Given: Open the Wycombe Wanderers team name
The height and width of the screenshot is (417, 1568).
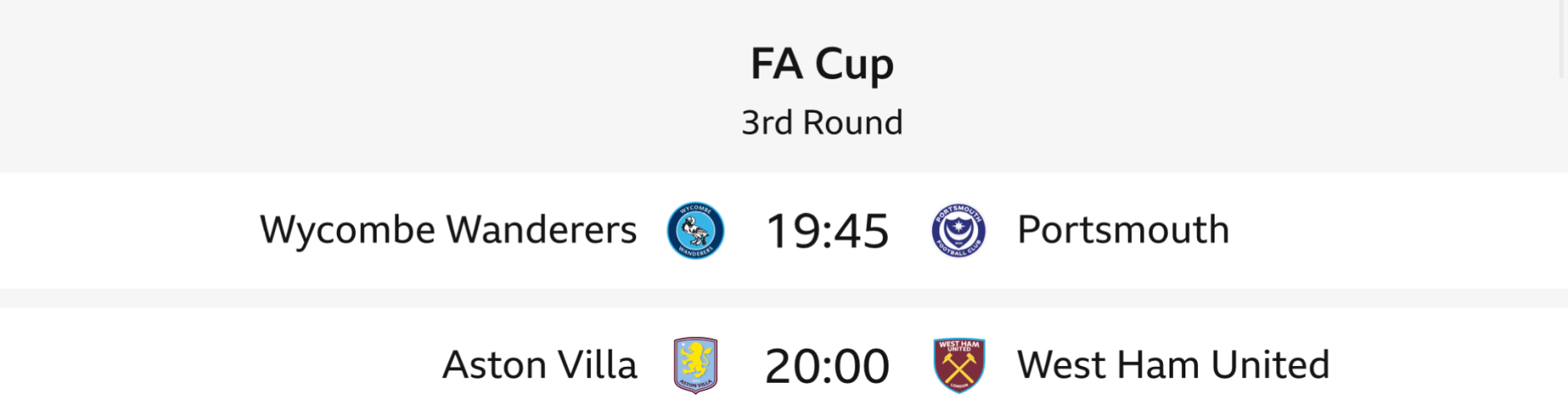Looking at the screenshot, I should (448, 230).
